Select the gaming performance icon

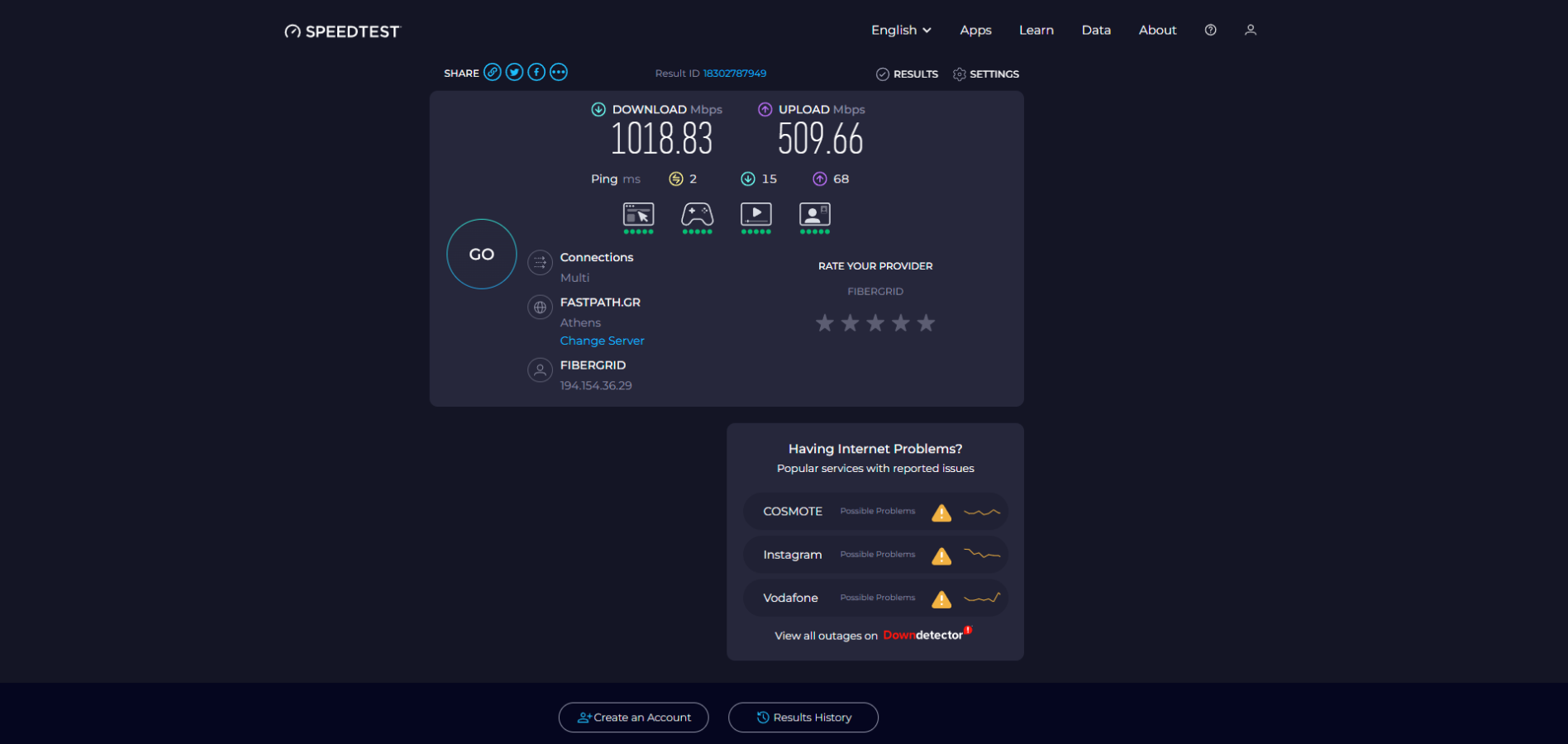coord(697,215)
